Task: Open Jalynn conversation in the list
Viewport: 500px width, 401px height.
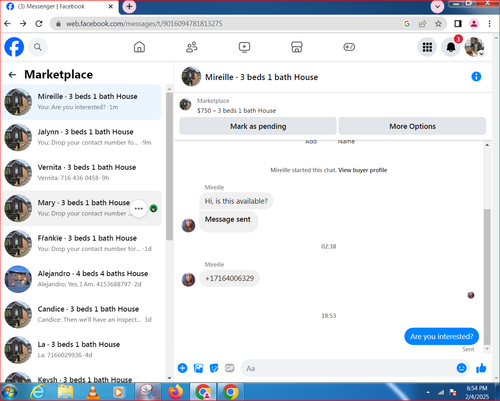Action: [81, 137]
